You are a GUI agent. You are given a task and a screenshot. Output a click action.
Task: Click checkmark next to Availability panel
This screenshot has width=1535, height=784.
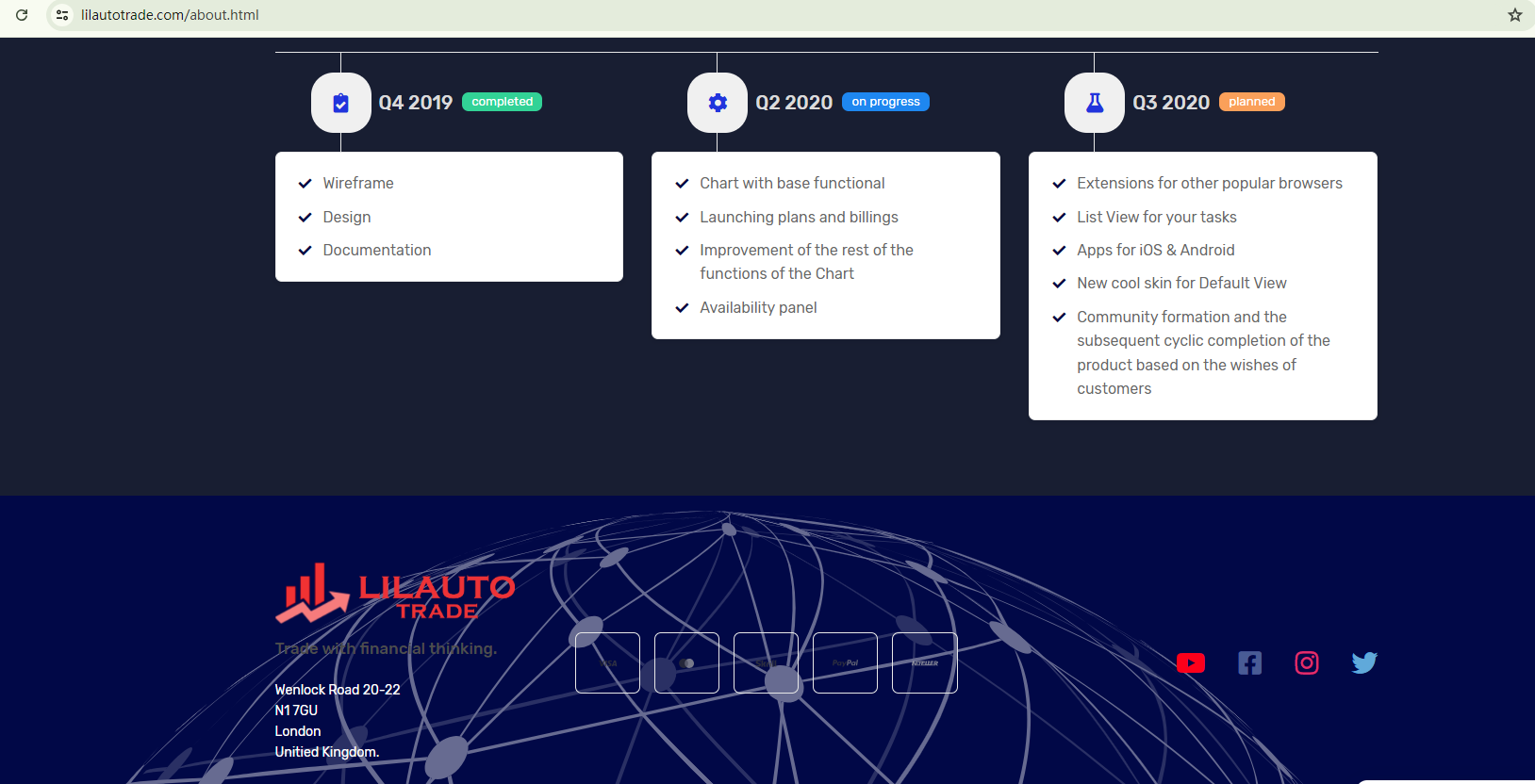(x=682, y=308)
